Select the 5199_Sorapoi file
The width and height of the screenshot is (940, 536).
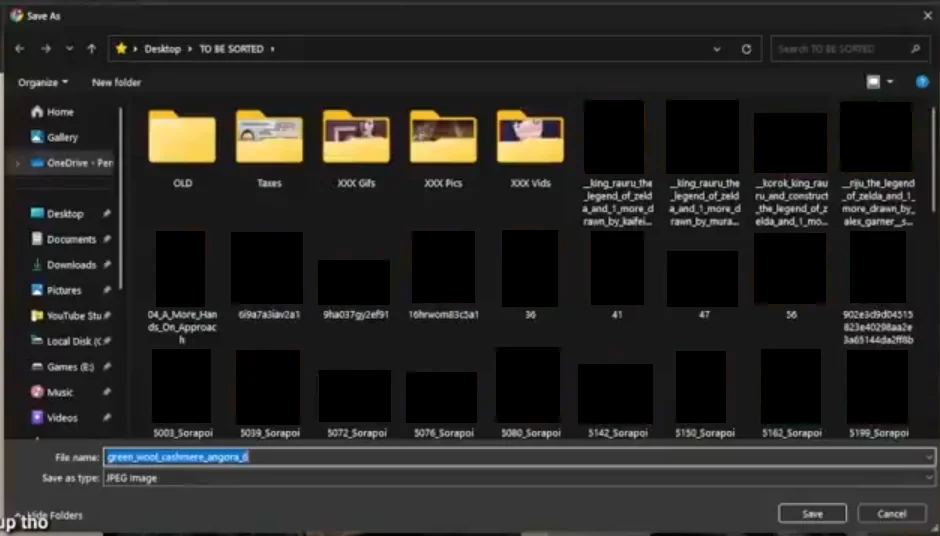(878, 393)
